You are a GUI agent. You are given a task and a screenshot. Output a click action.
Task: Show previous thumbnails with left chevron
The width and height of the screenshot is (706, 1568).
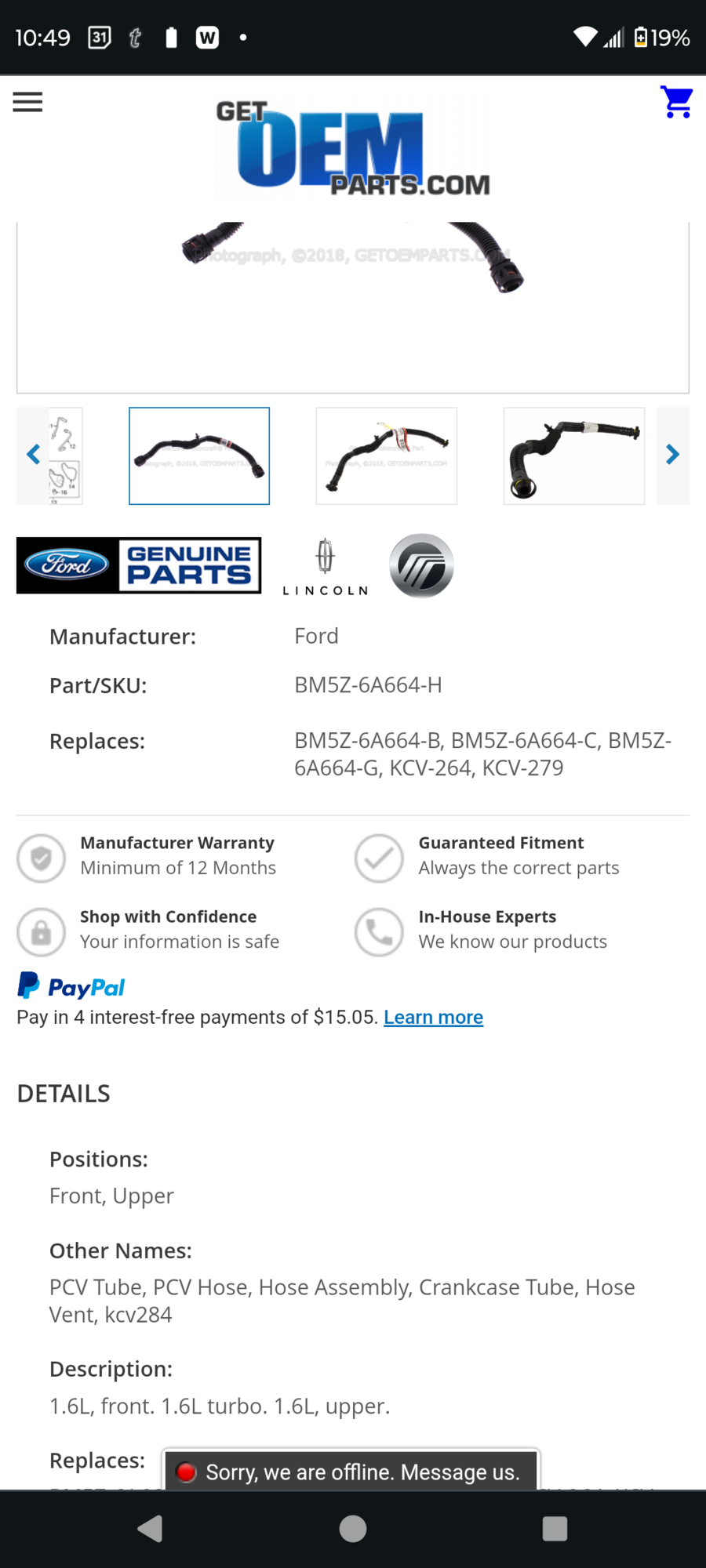(33, 455)
